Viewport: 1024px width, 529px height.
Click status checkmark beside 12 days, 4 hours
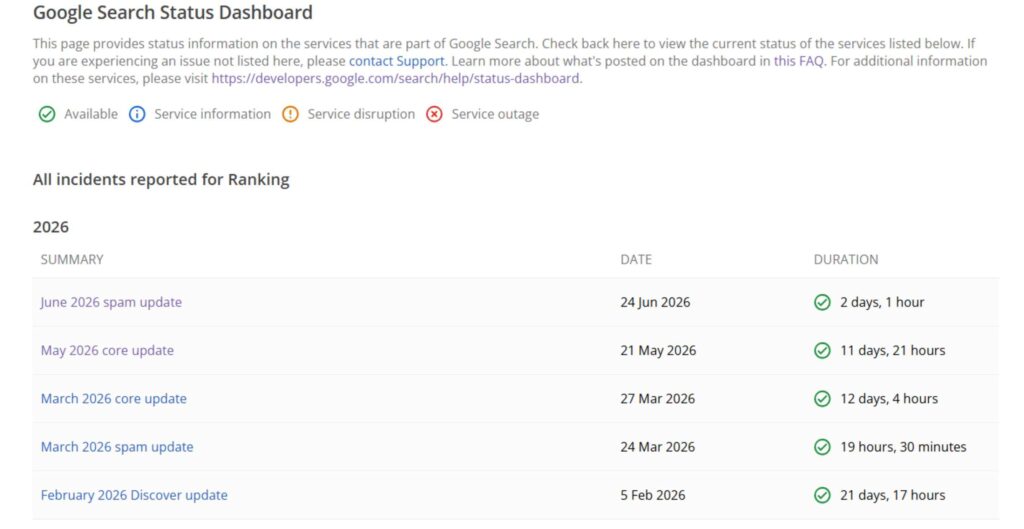pyautogui.click(x=822, y=399)
